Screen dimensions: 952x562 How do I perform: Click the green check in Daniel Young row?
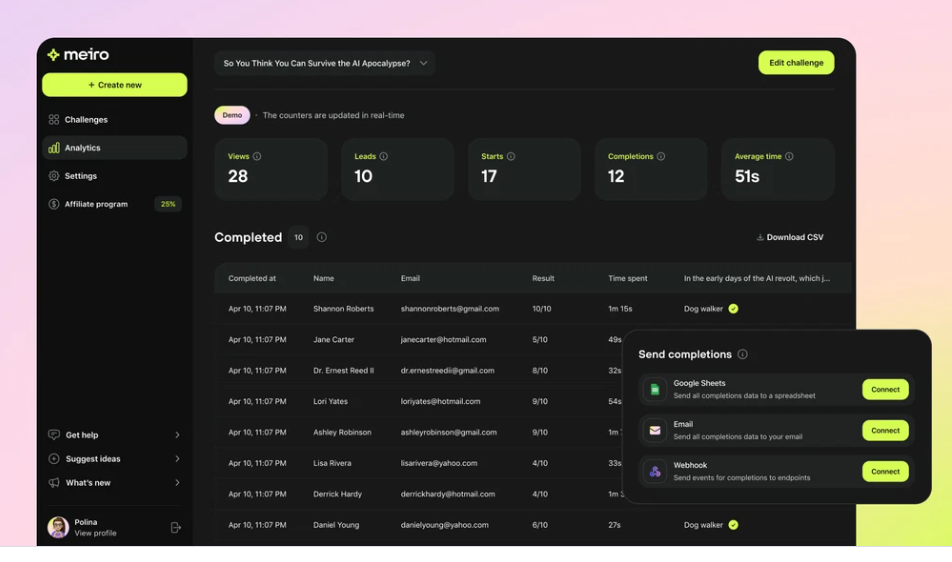733,525
